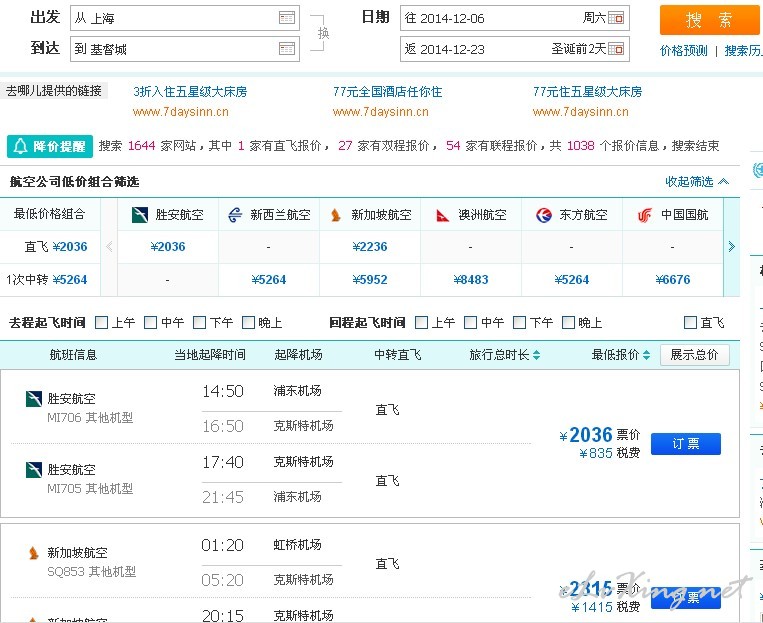
Task: Enable the 直飞 only checkbox
Action: 690,323
